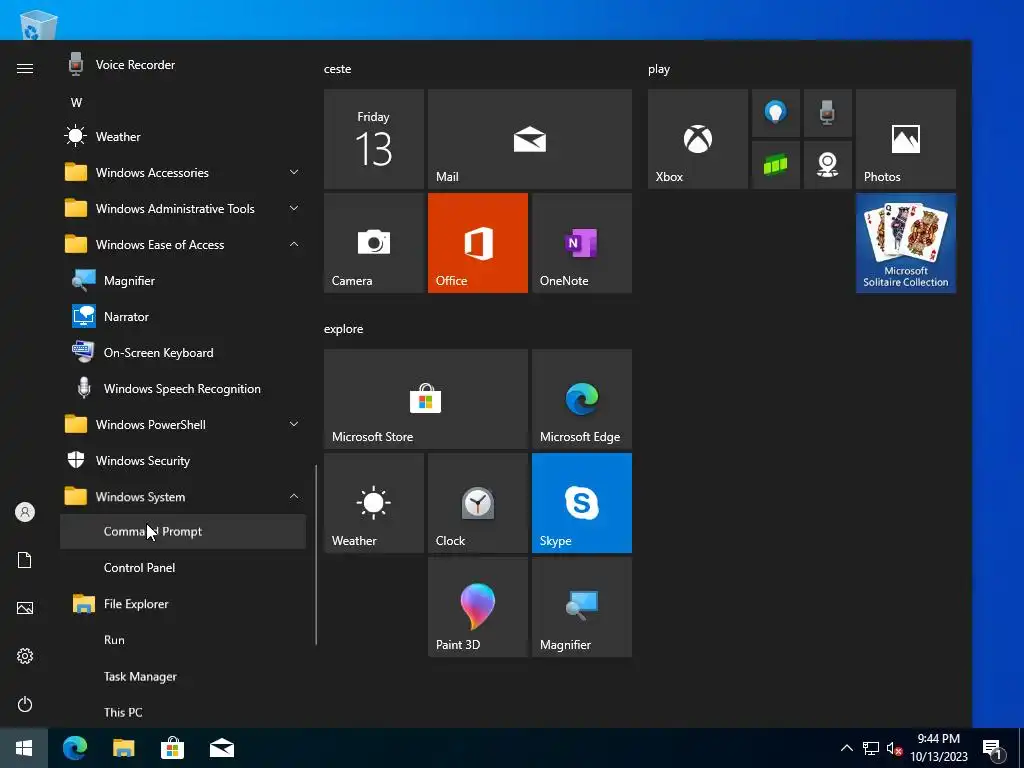Screen dimensions: 1024x768
Task: Open the Clock tile
Action: [x=477, y=503]
